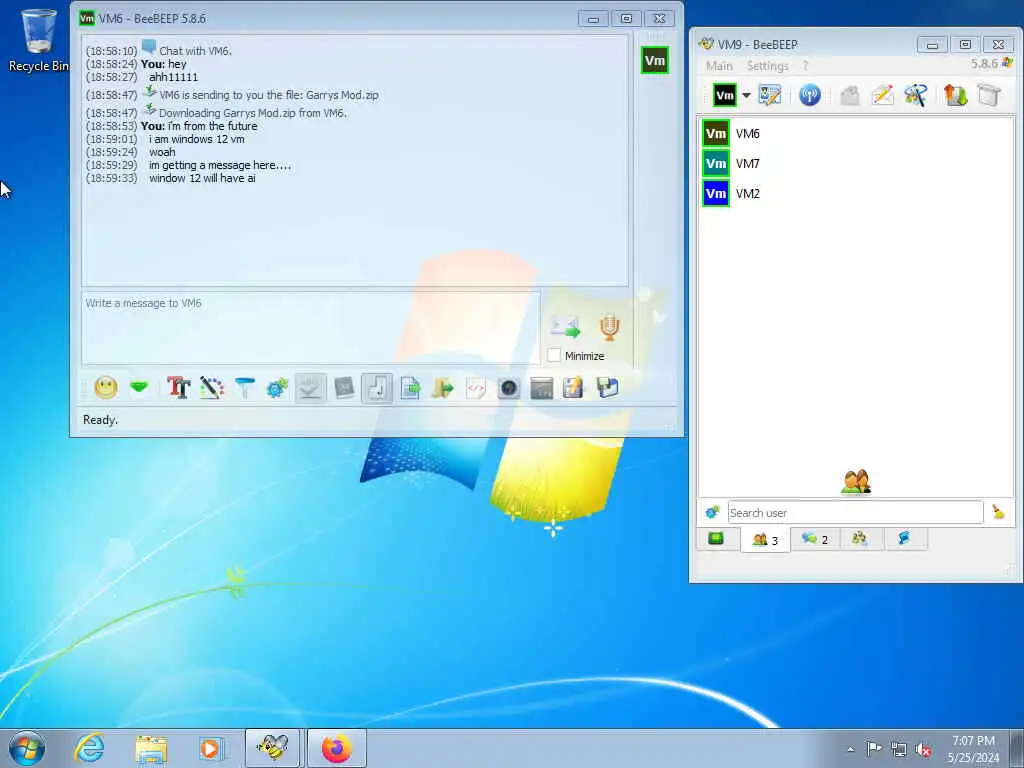The height and width of the screenshot is (768, 1024).
Task: Select user VM2 in the user list
Action: (856, 193)
